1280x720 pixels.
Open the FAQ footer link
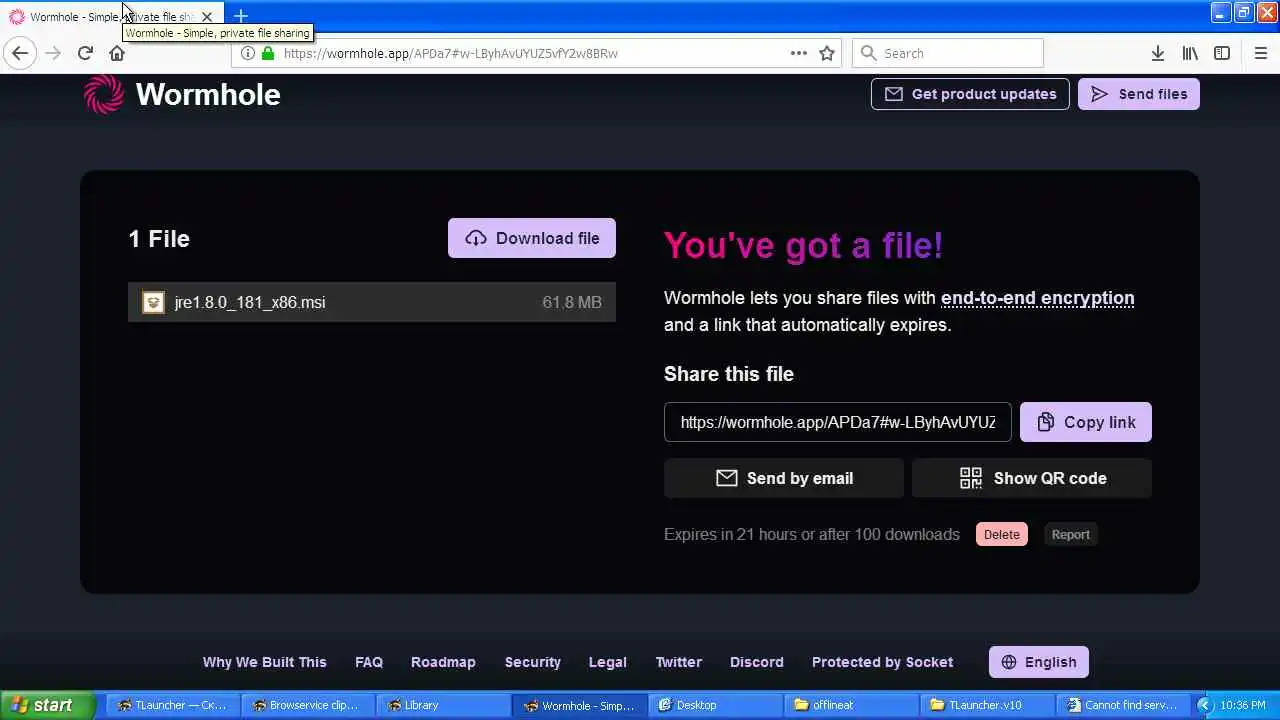click(369, 662)
